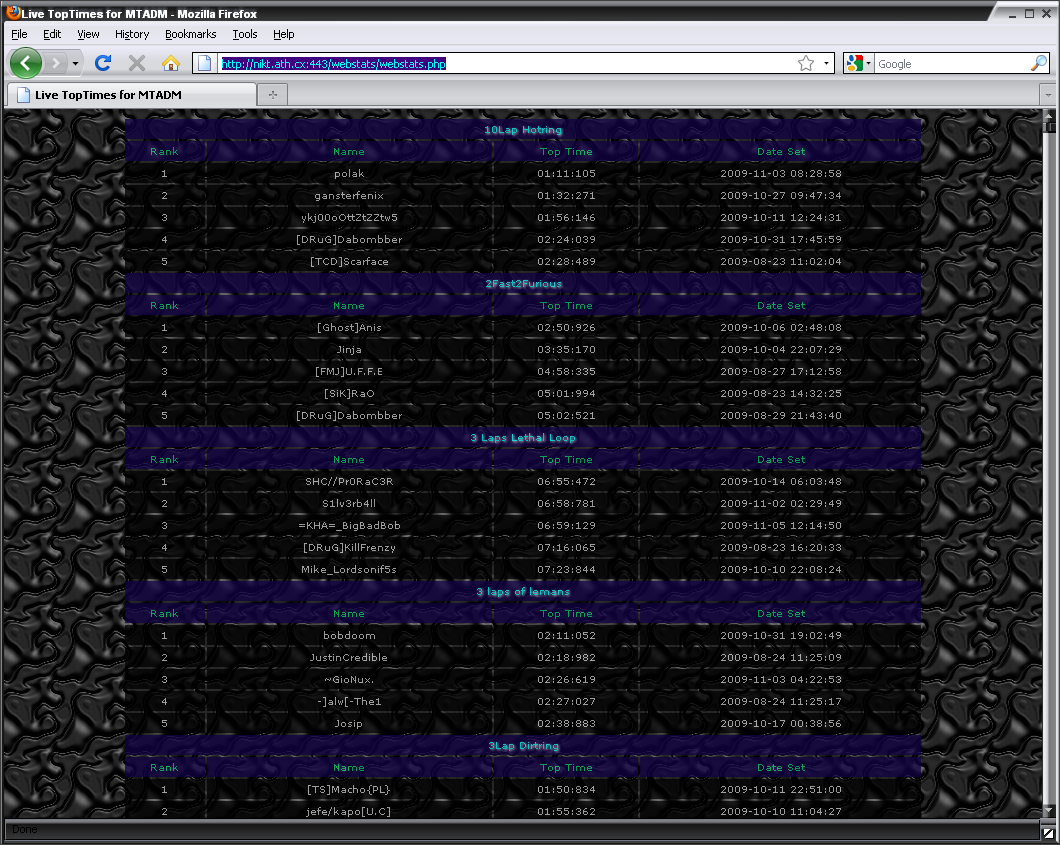Click the webstats URL in the address bar

(334, 64)
